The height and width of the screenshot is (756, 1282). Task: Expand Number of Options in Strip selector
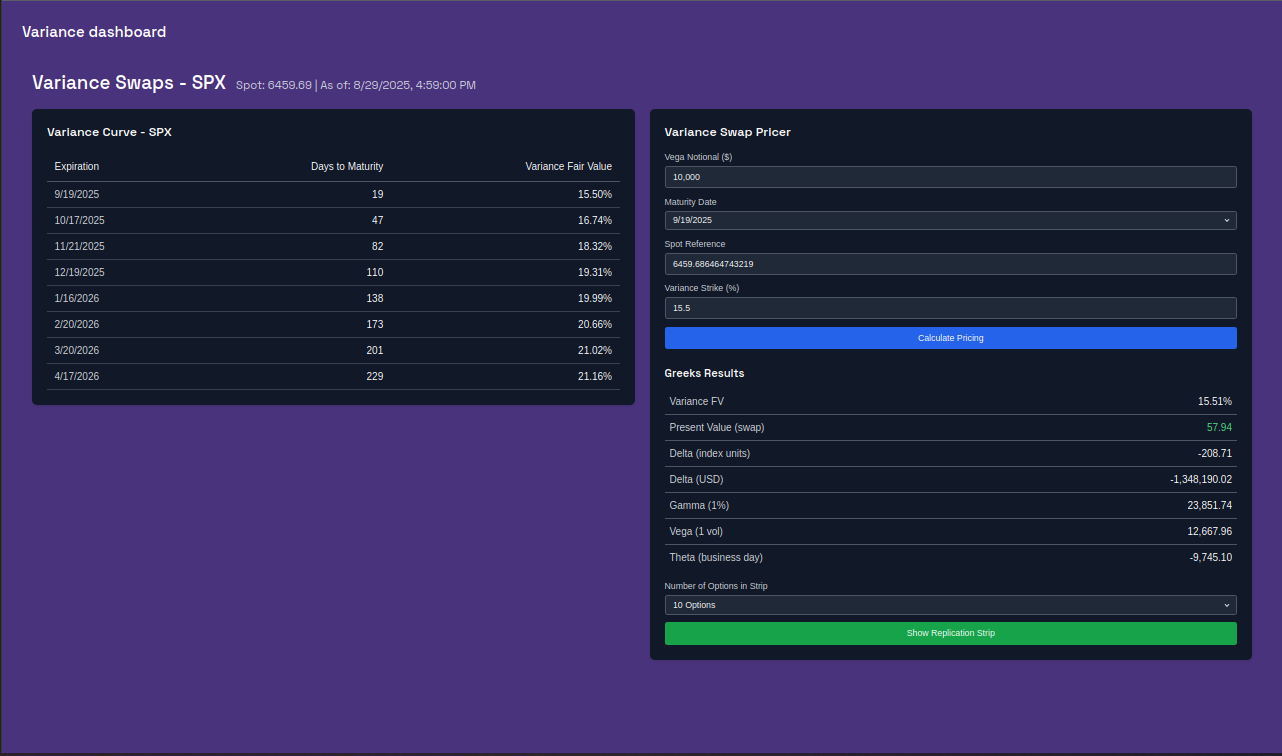tap(950, 605)
